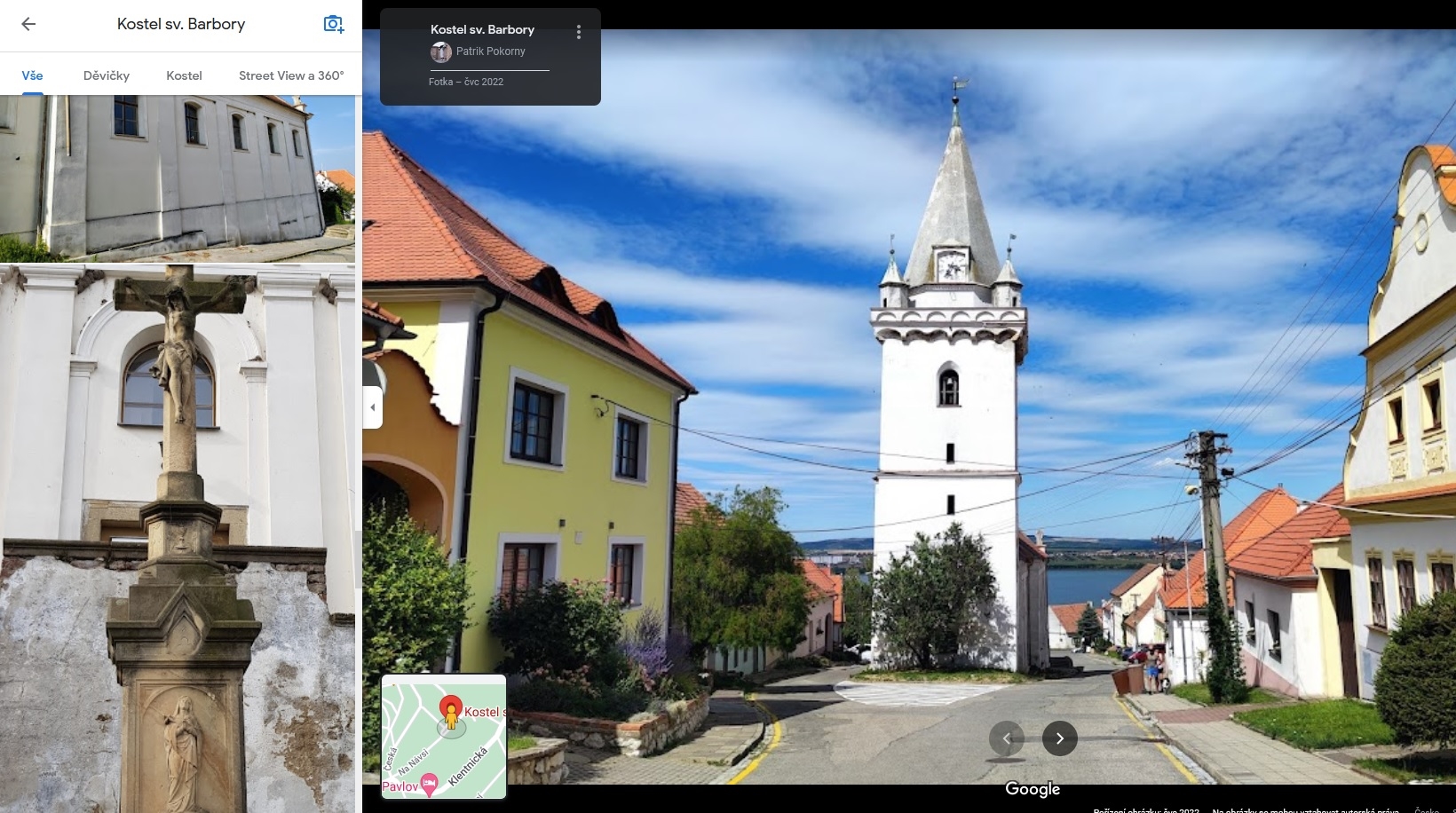Open the white church side wall thumbnail
Viewport: 1456px width, 813px height.
[x=178, y=178]
